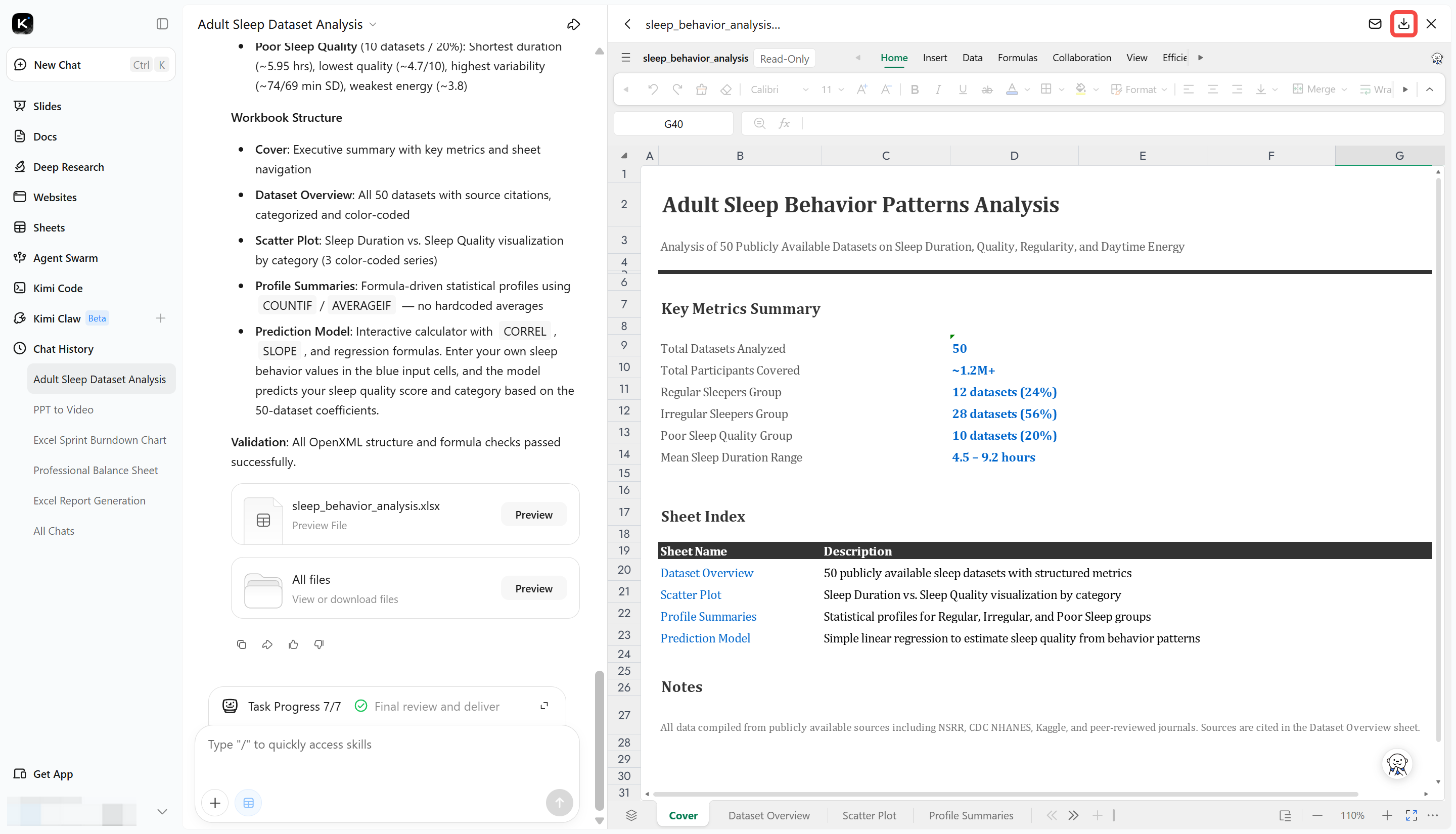Screen dimensions: 1456x834
Task: Toggle strikethrough formatting
Action: point(986,89)
